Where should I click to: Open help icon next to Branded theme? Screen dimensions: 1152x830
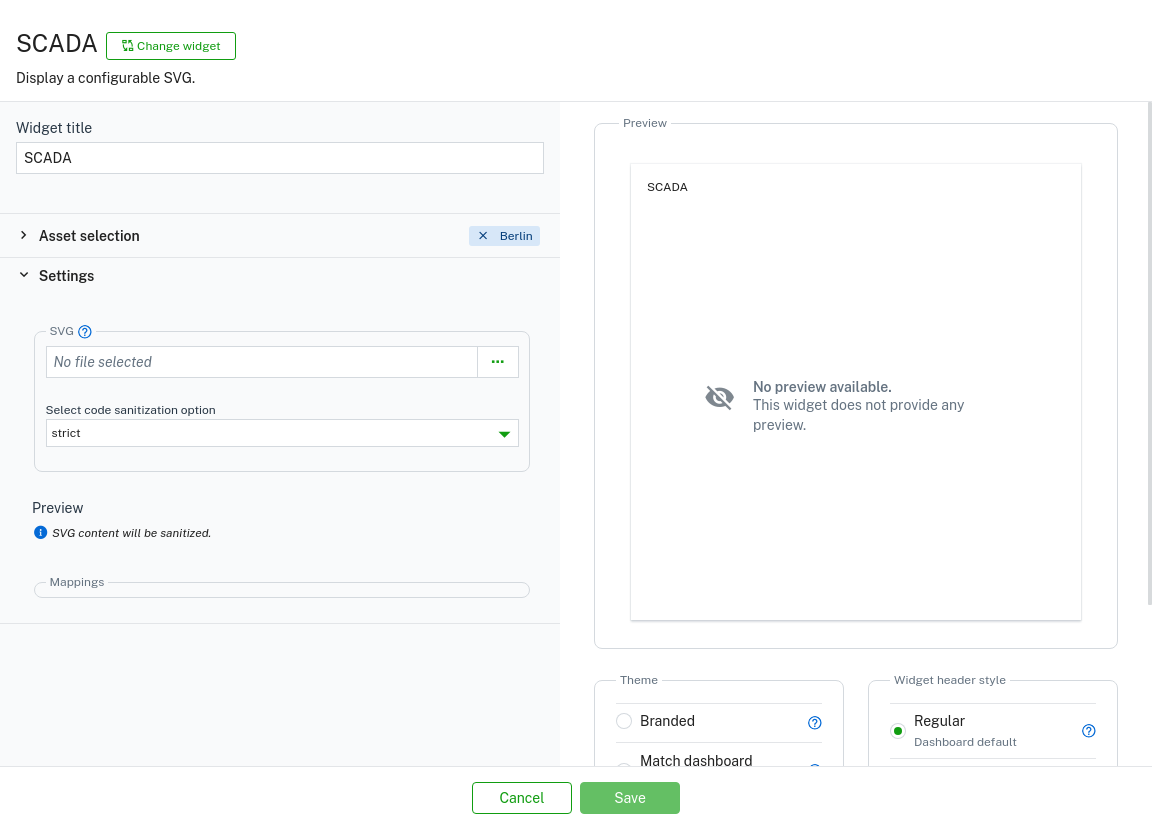tap(814, 722)
